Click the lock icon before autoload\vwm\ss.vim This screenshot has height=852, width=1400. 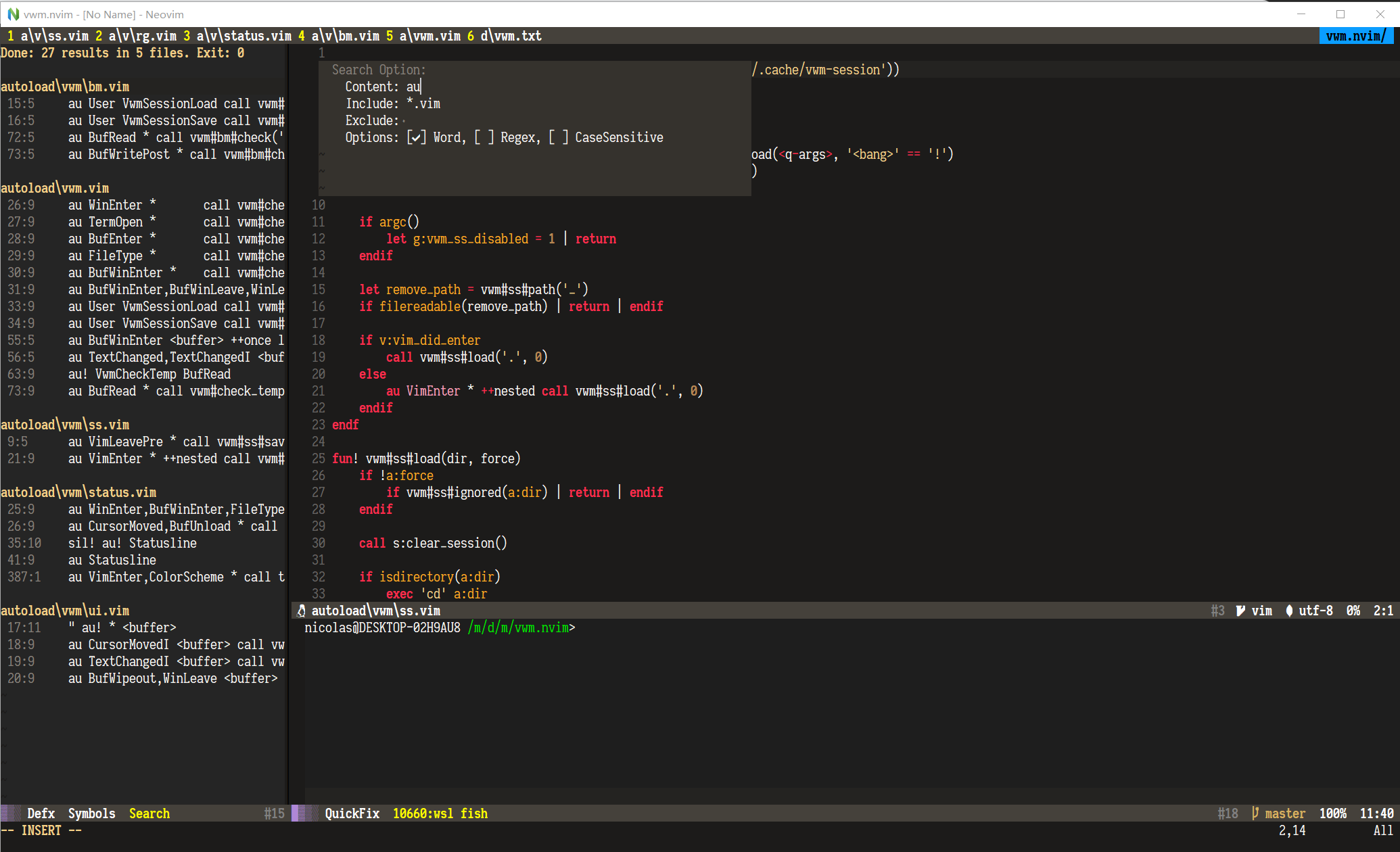point(300,610)
